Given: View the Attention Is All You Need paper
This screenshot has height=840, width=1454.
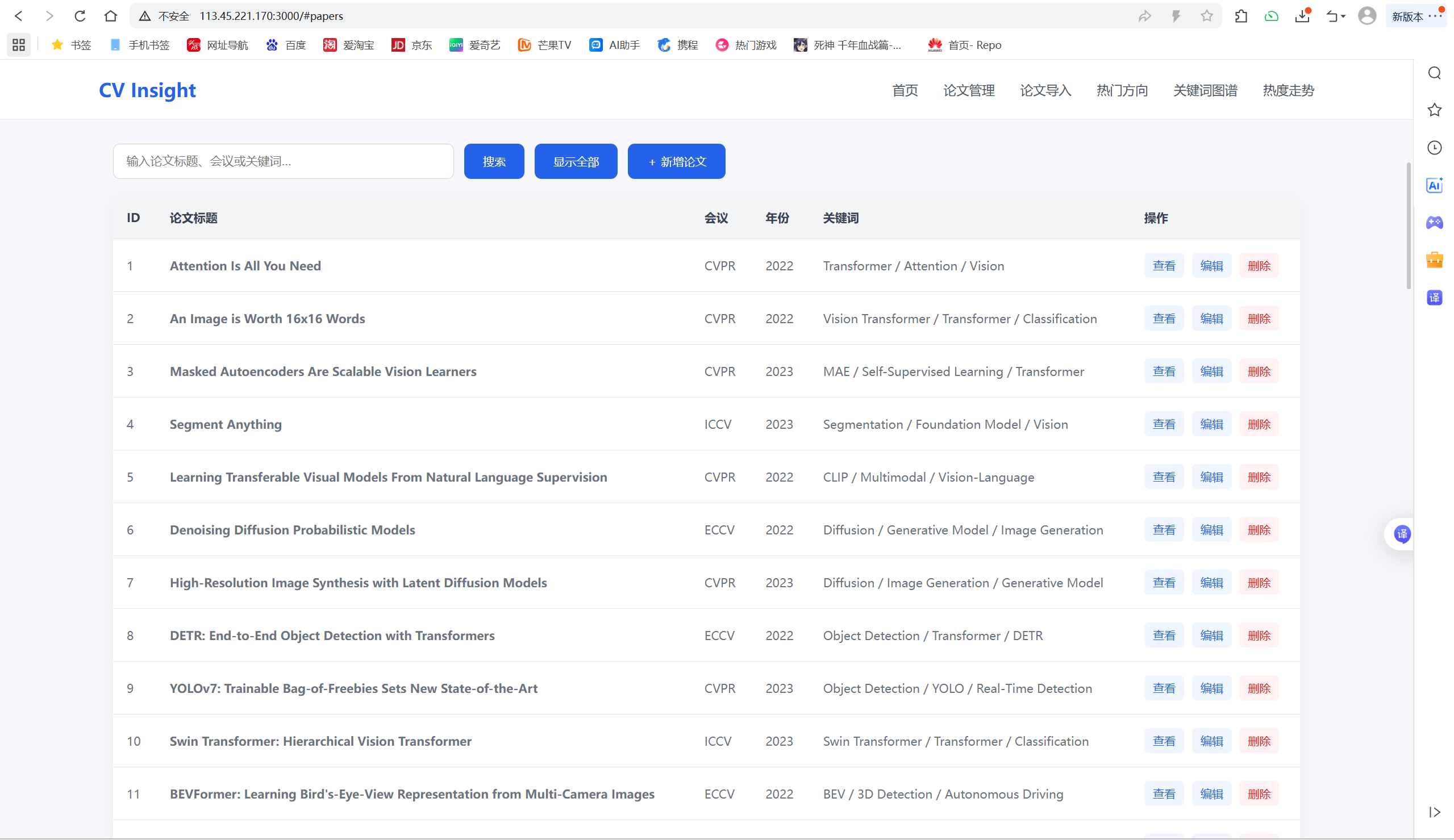Looking at the screenshot, I should click(1164, 266).
